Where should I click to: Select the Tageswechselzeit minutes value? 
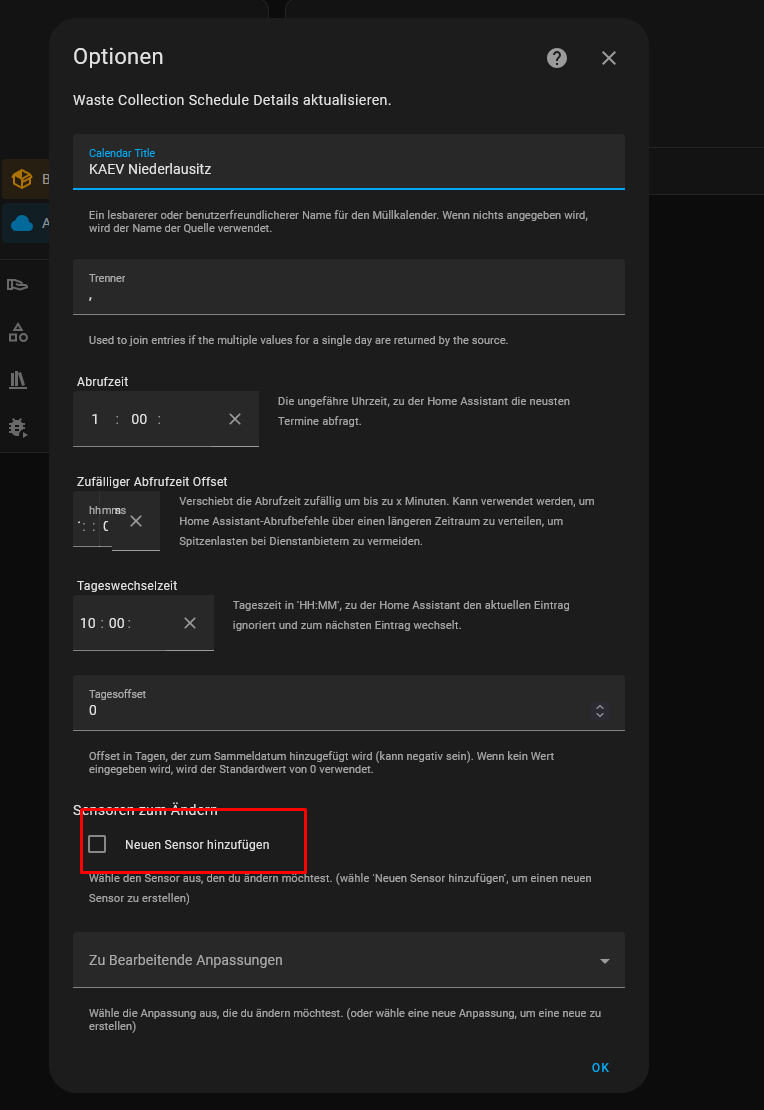tap(117, 623)
